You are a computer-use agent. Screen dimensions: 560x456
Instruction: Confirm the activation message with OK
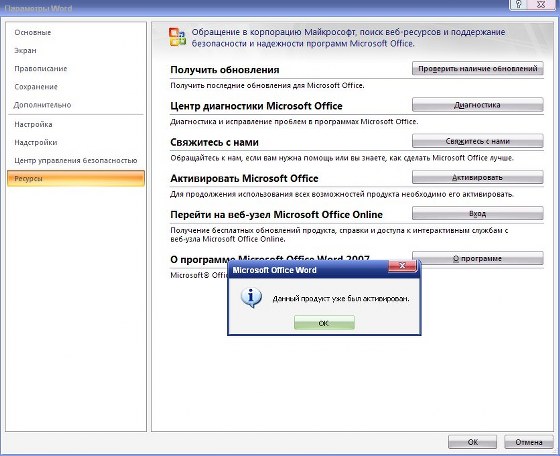pyautogui.click(x=324, y=323)
